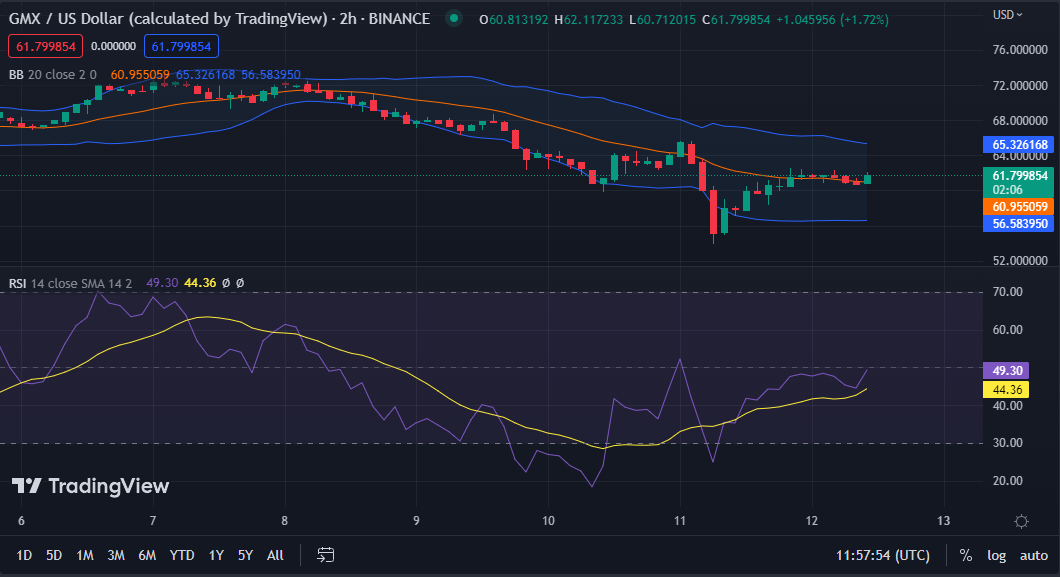This screenshot has width=1060, height=577.
Task: Select the 5Y time range
Action: (x=245, y=555)
